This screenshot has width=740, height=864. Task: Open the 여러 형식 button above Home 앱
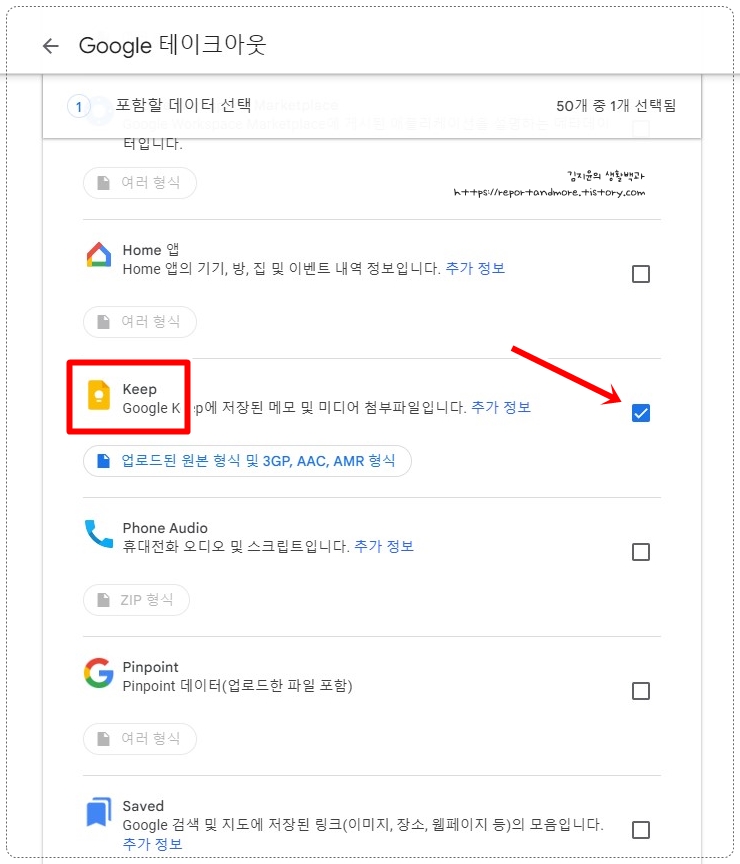(x=140, y=182)
